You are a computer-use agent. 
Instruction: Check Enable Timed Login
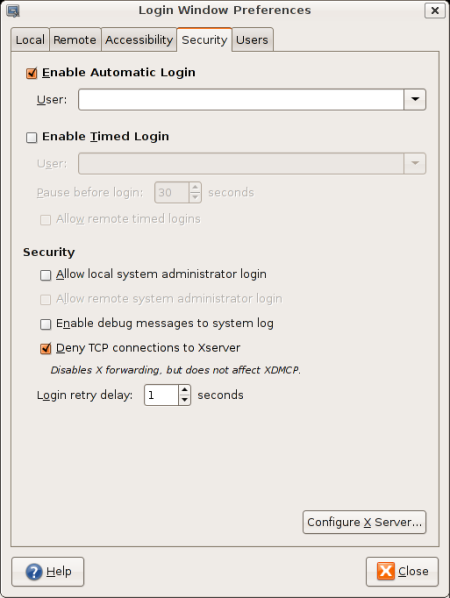pyautogui.click(x=32, y=137)
